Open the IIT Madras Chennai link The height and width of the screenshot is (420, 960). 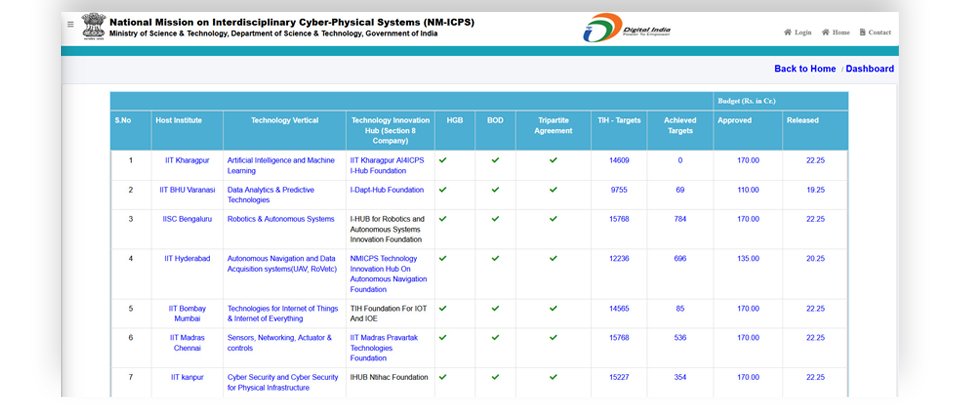(187, 343)
